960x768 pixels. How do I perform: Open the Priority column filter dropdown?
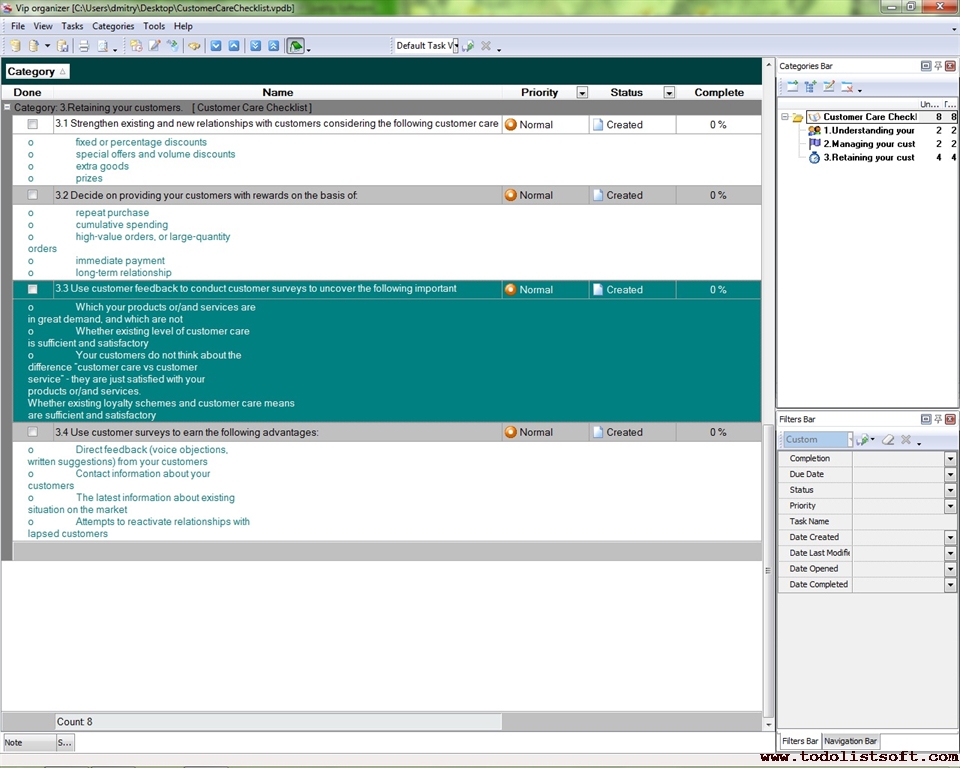[x=582, y=93]
